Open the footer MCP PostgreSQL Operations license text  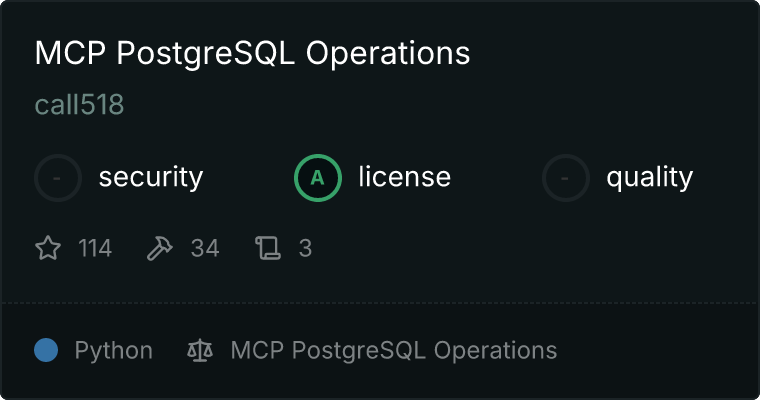394,350
